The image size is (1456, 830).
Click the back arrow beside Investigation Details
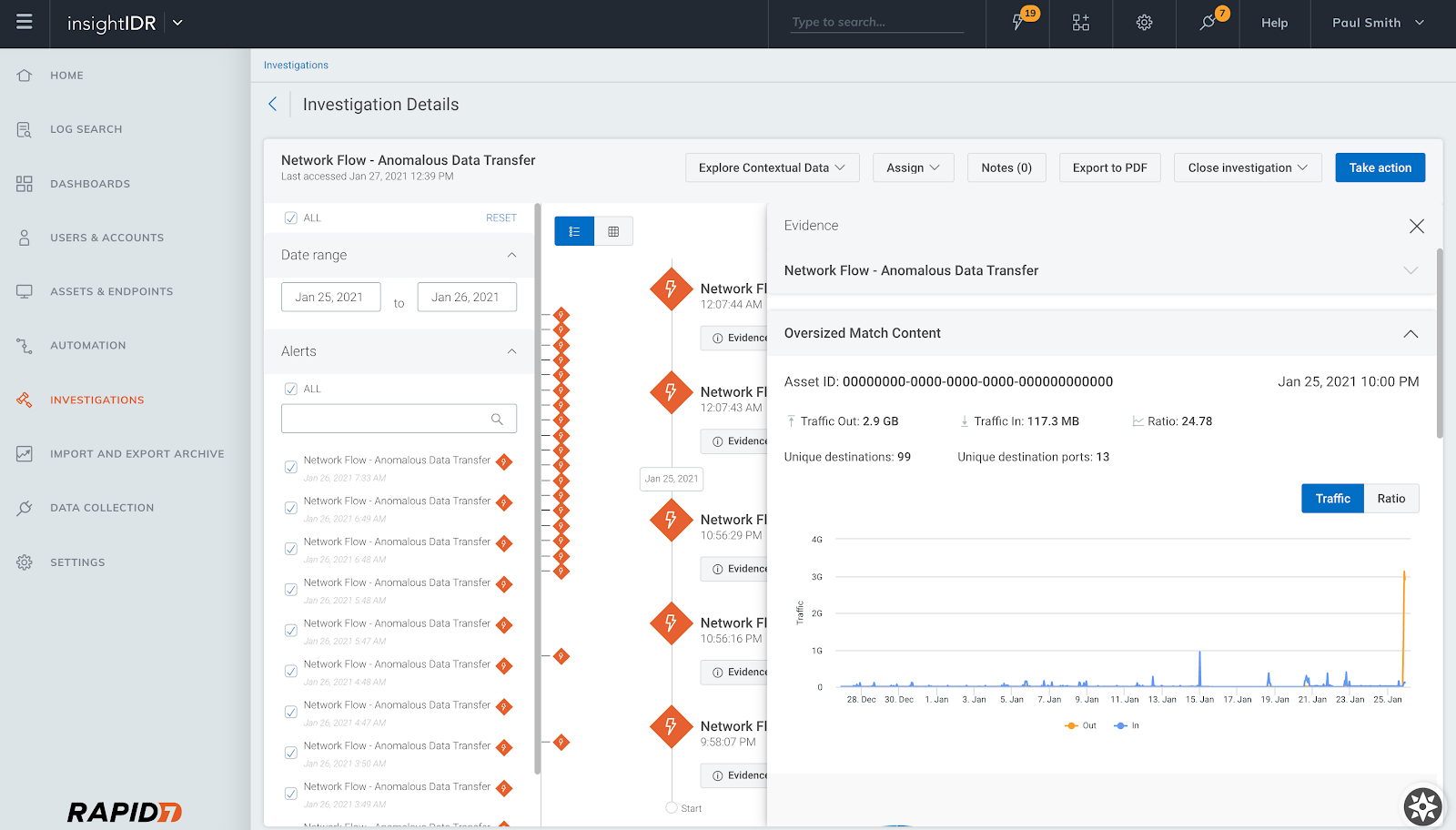pyautogui.click(x=272, y=105)
